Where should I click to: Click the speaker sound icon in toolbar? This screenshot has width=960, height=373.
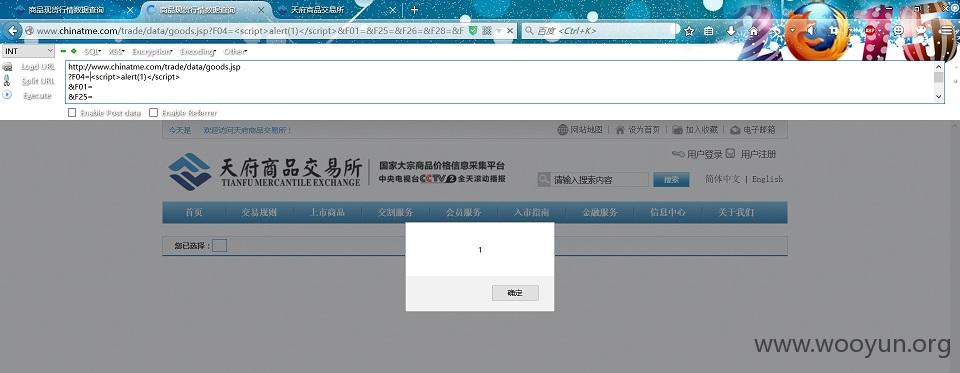[811, 31]
